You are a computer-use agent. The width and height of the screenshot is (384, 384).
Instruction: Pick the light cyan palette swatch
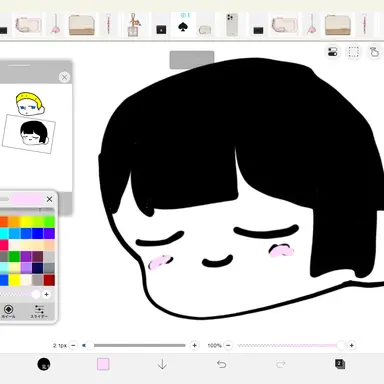pos(3,268)
